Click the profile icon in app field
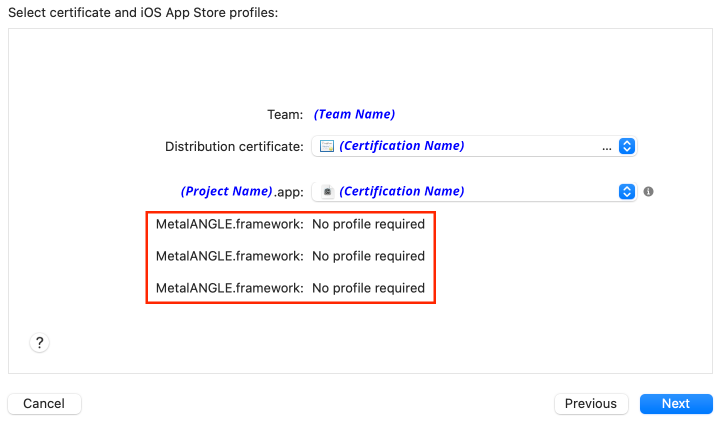The height and width of the screenshot is (425, 723). coord(327,191)
